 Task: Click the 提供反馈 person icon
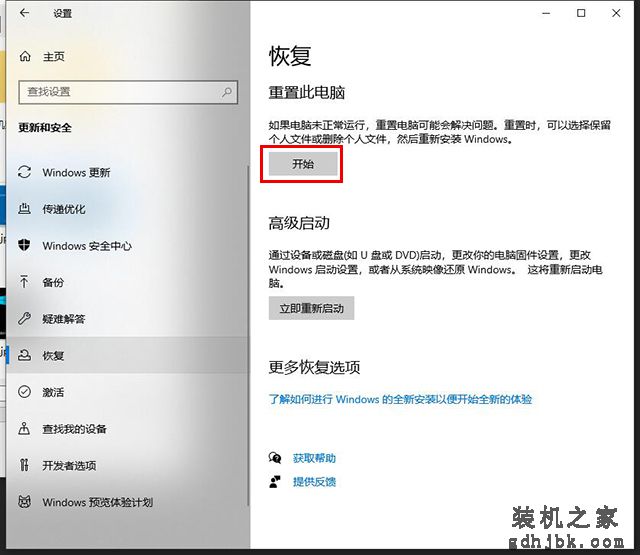click(275, 482)
